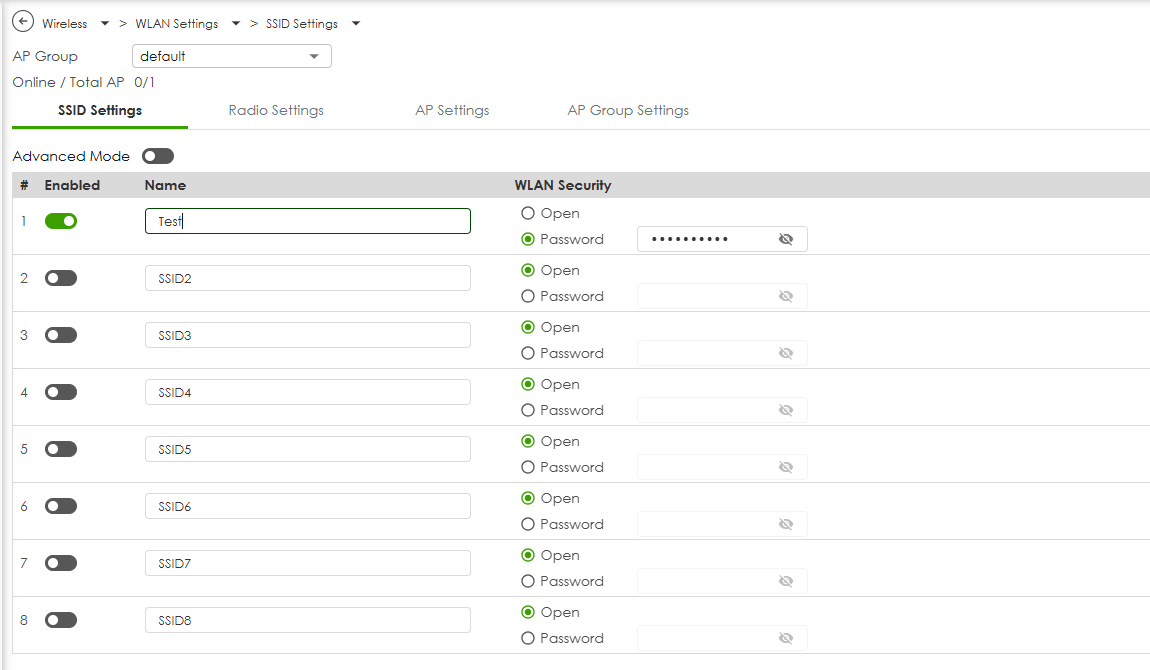Image resolution: width=1150 pixels, height=670 pixels.
Task: Click the SSID8 name field
Action: pyautogui.click(x=307, y=620)
